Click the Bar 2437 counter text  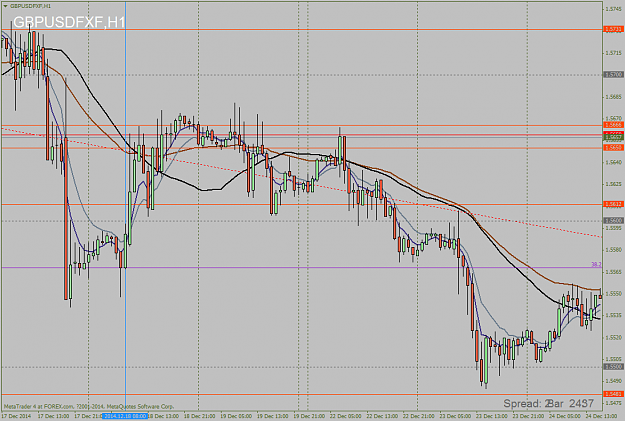tap(572, 403)
